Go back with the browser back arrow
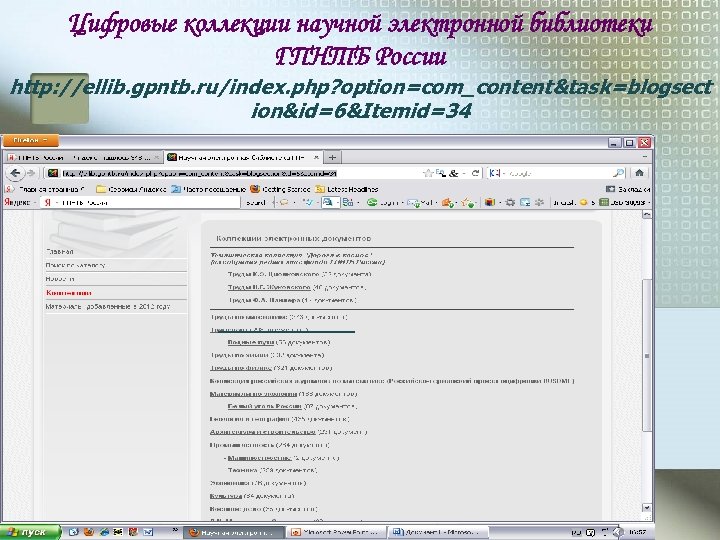This screenshot has width=720, height=540. click(15, 173)
